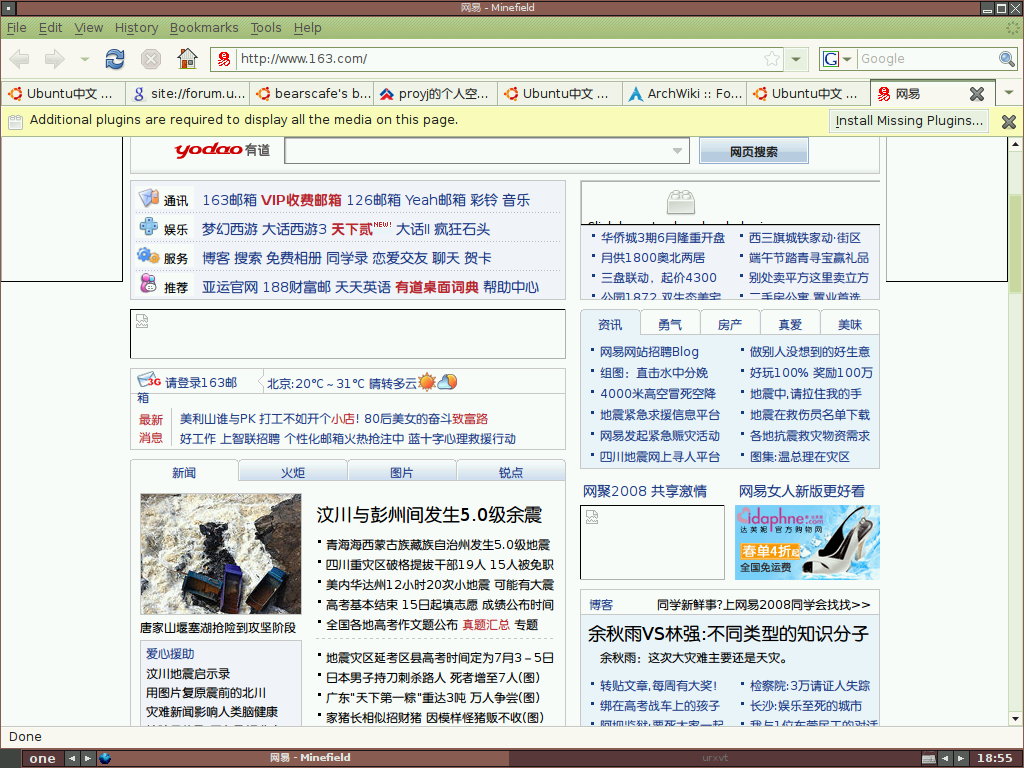Select the 火炬 news tab
1024x768 pixels.
(x=293, y=472)
